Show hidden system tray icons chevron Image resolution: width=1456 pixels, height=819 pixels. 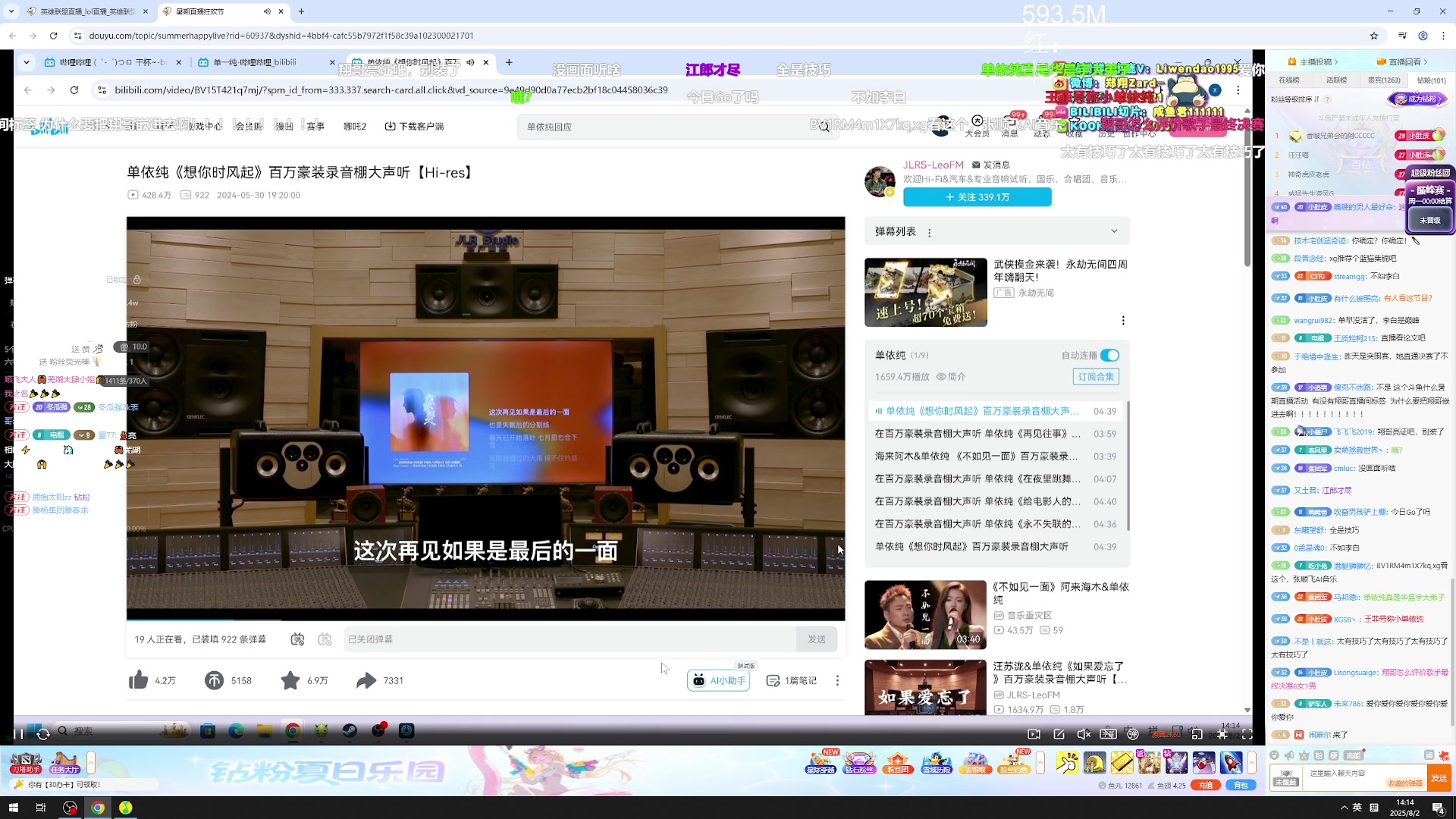pos(1344,808)
